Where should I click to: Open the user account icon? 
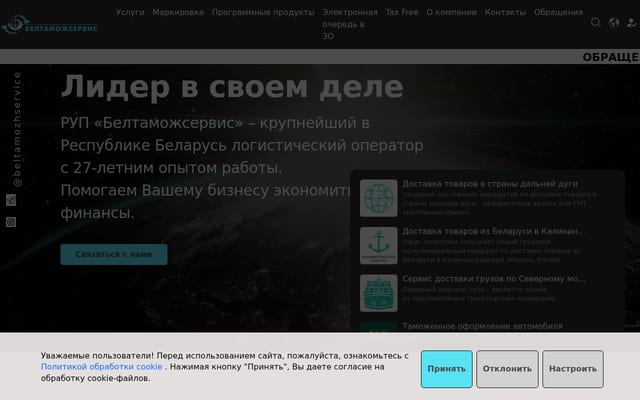point(632,22)
